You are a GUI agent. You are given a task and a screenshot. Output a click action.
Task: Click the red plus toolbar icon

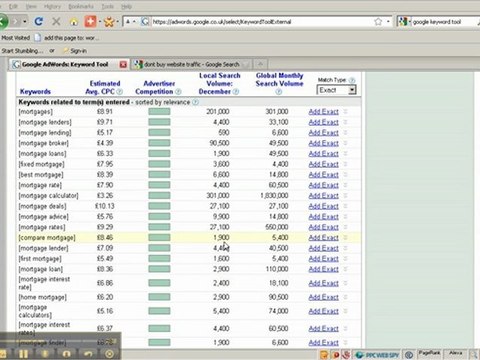[x=90, y=22]
